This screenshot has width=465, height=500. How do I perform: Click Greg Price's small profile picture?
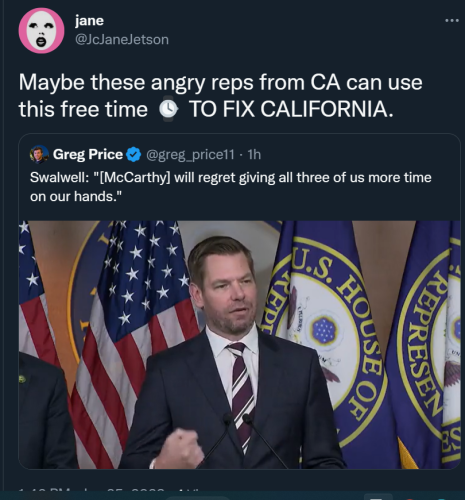tap(39, 154)
